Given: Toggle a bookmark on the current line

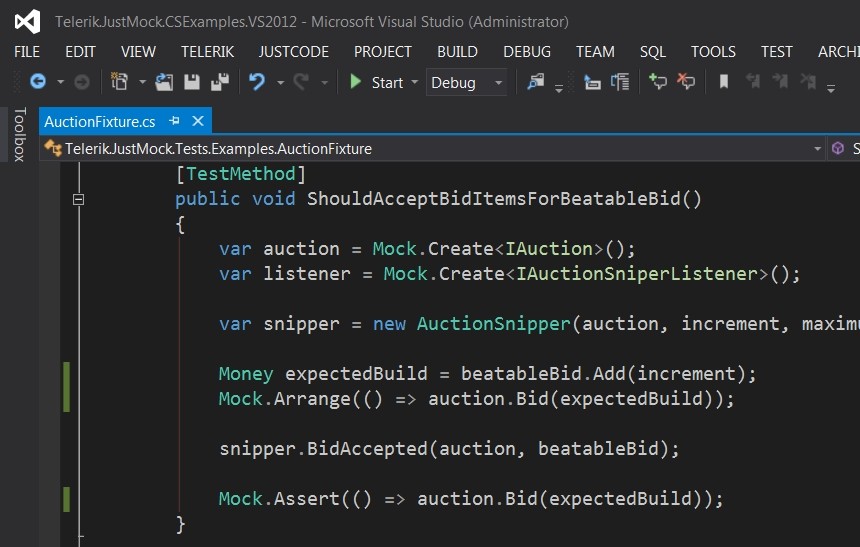Looking at the screenshot, I should click(724, 82).
